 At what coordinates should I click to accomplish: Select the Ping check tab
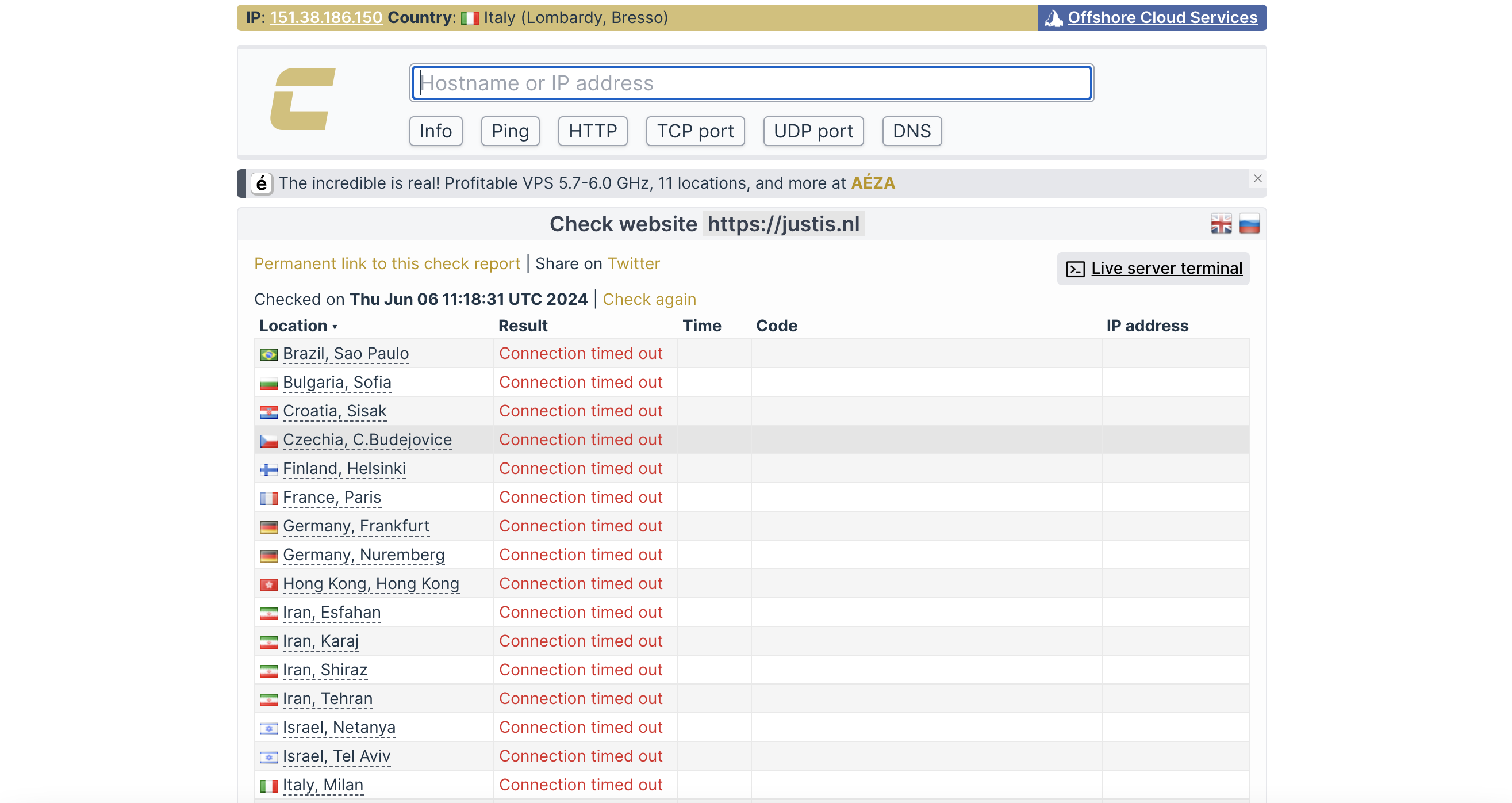[x=510, y=131]
